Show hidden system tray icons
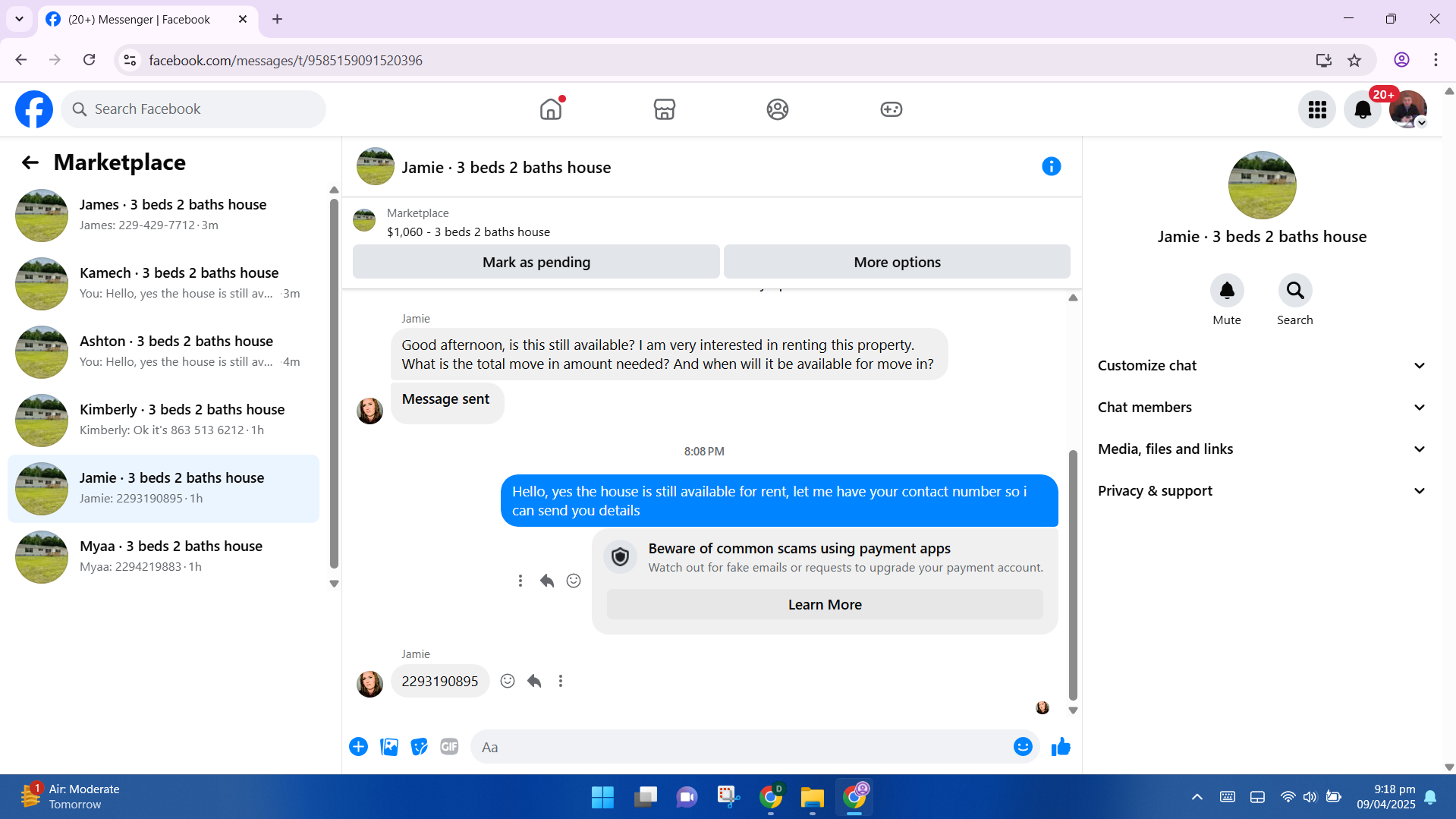The width and height of the screenshot is (1456, 819). (1197, 797)
